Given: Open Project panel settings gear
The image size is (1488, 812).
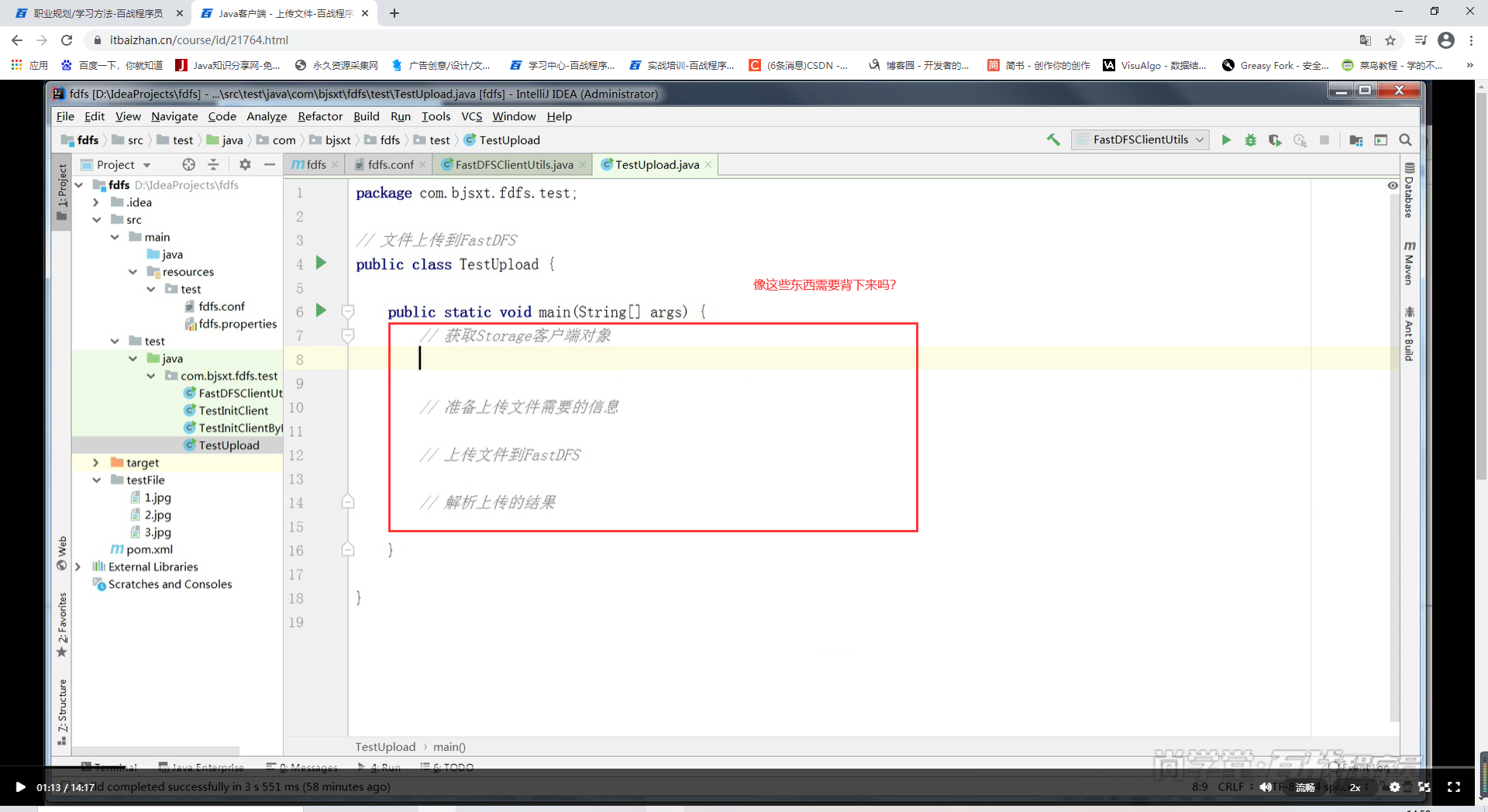Looking at the screenshot, I should [245, 164].
